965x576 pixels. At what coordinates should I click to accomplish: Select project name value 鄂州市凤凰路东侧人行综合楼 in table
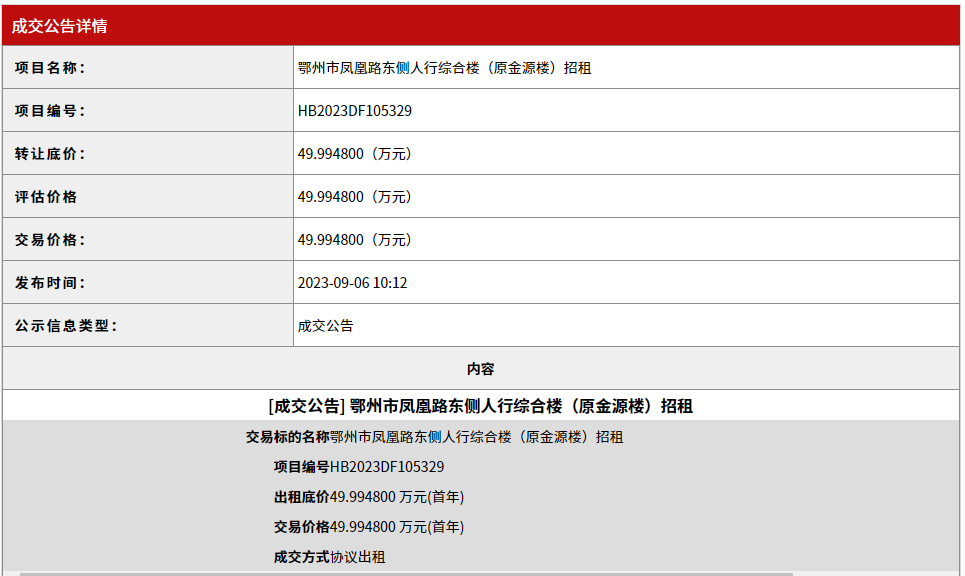pyautogui.click(x=444, y=68)
